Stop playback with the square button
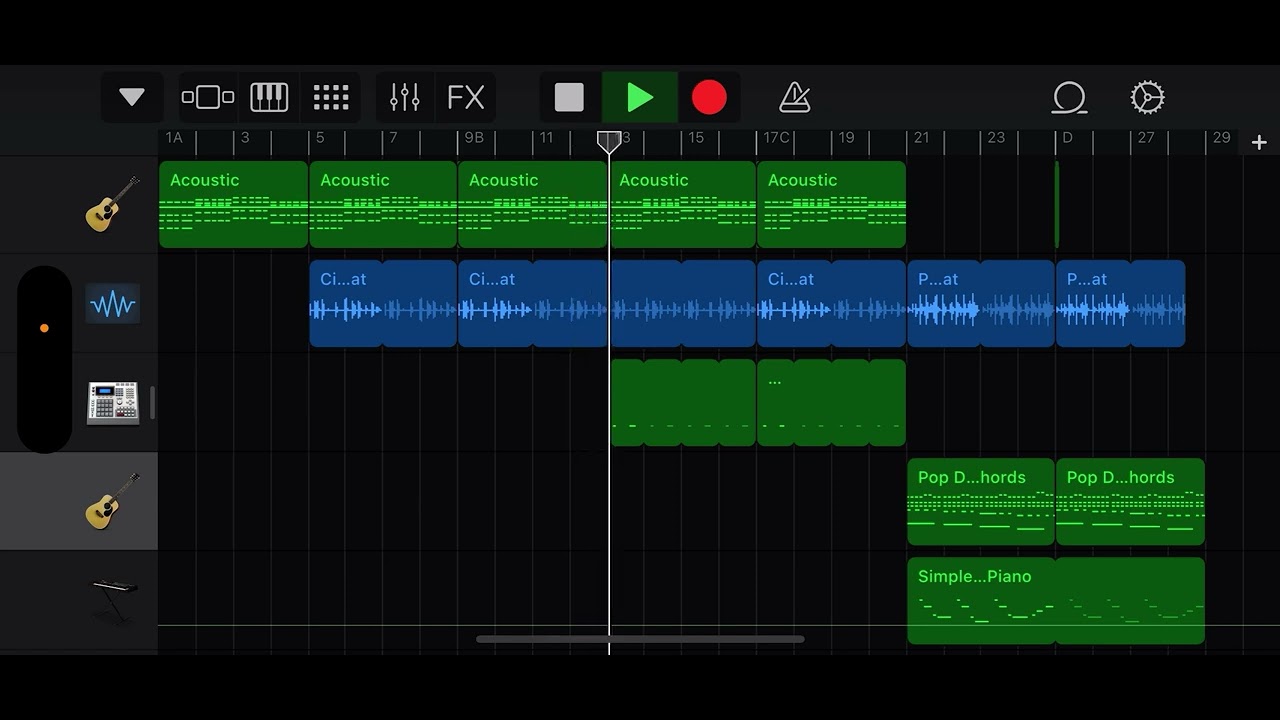 pos(569,97)
